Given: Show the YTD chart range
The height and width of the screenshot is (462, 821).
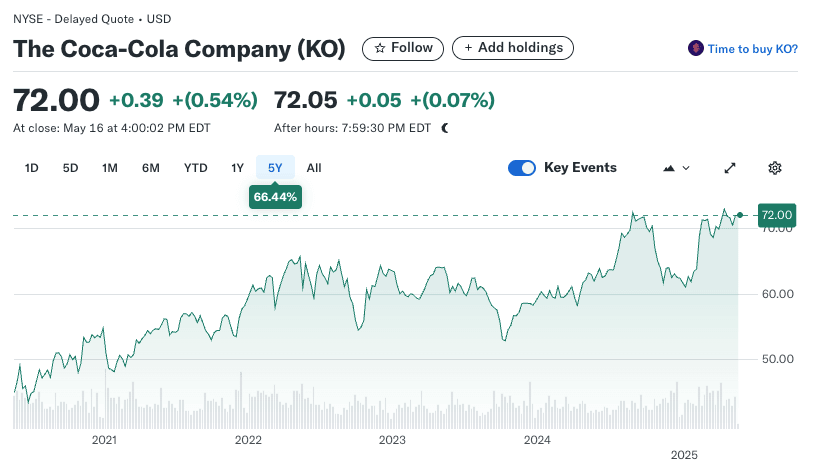Looking at the screenshot, I should click(x=196, y=168).
